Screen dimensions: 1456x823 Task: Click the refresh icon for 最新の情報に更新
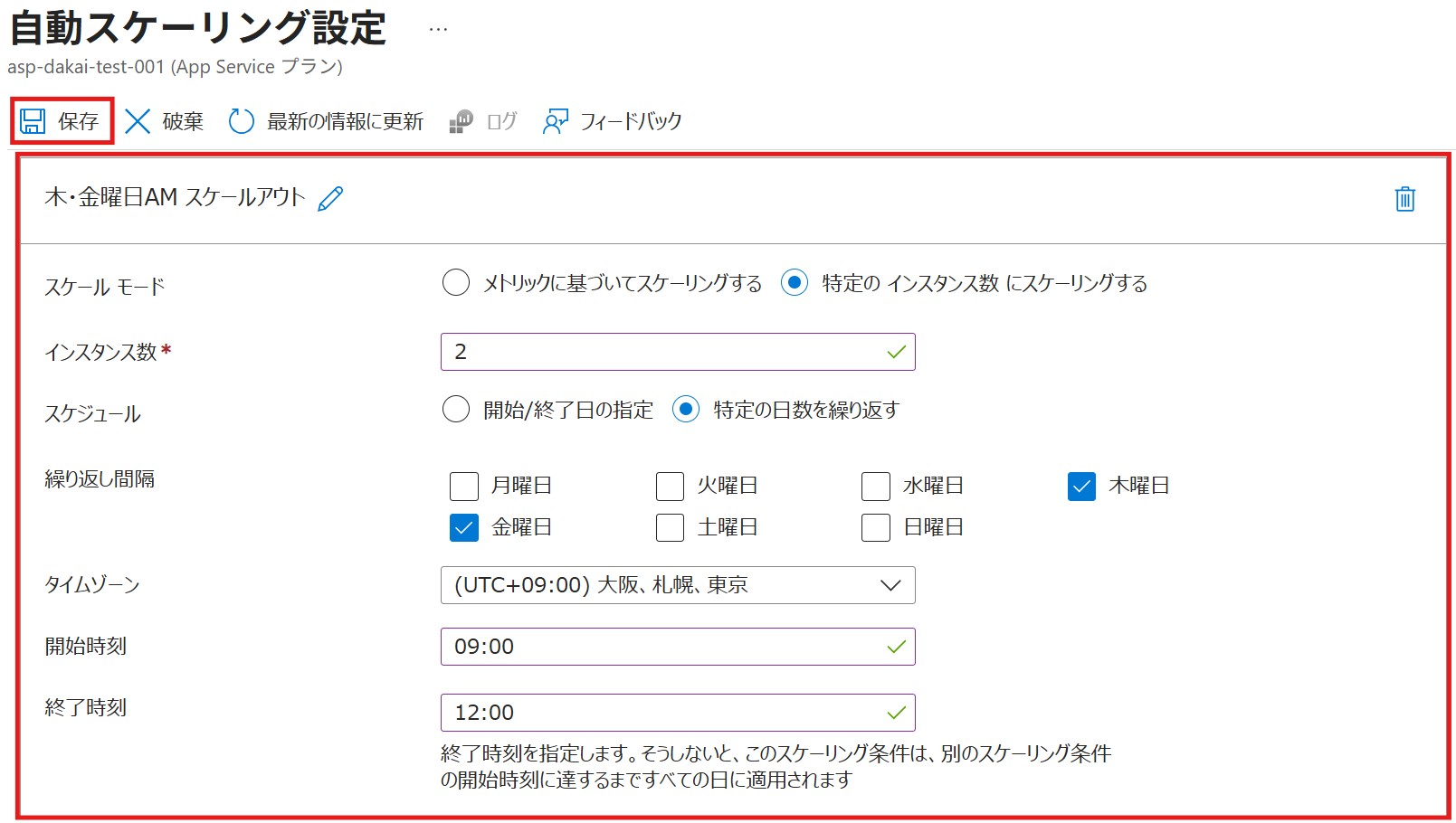coord(241,121)
